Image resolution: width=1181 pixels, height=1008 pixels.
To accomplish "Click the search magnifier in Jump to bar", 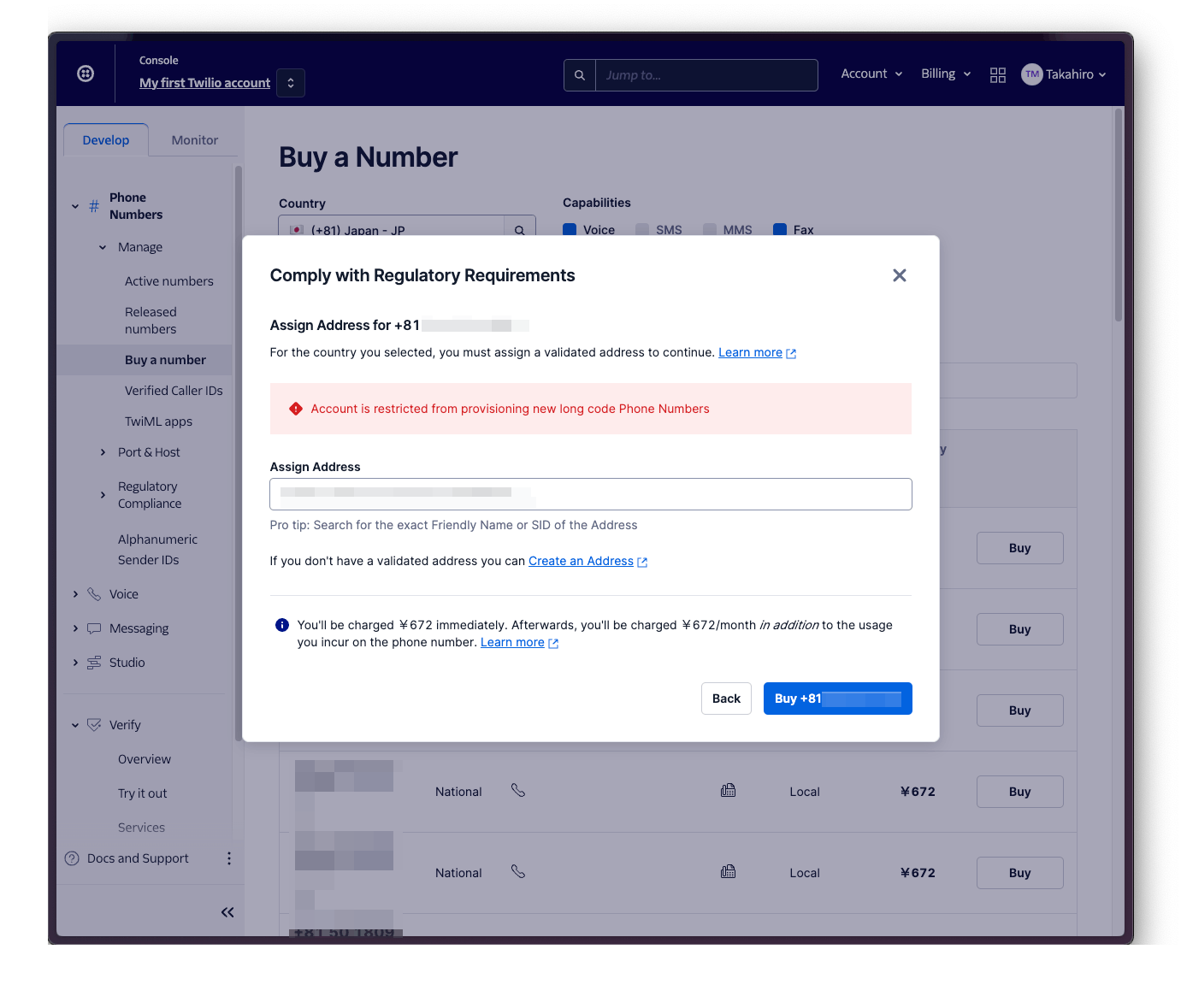I will tap(580, 75).
